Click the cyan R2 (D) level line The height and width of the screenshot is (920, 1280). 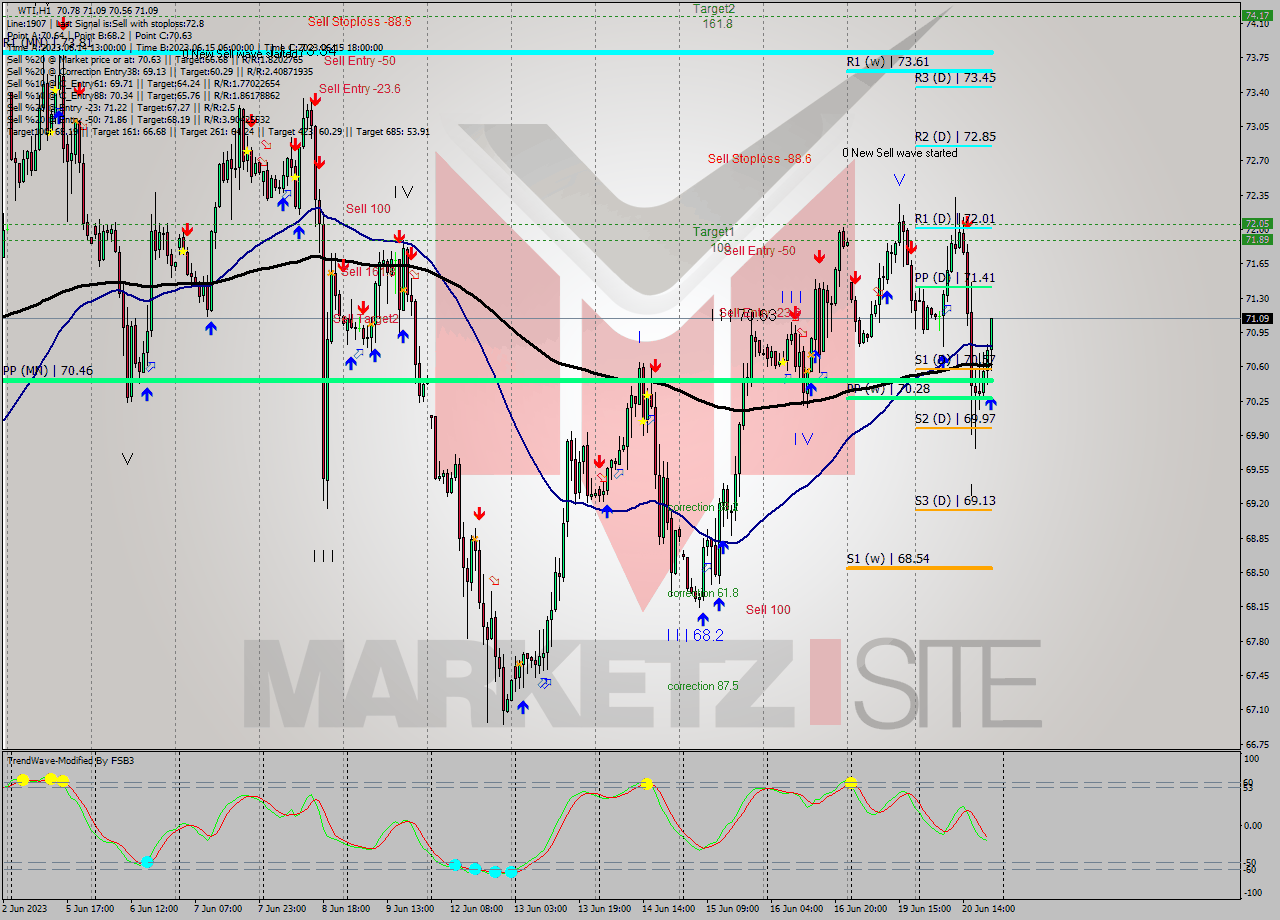pos(953,146)
